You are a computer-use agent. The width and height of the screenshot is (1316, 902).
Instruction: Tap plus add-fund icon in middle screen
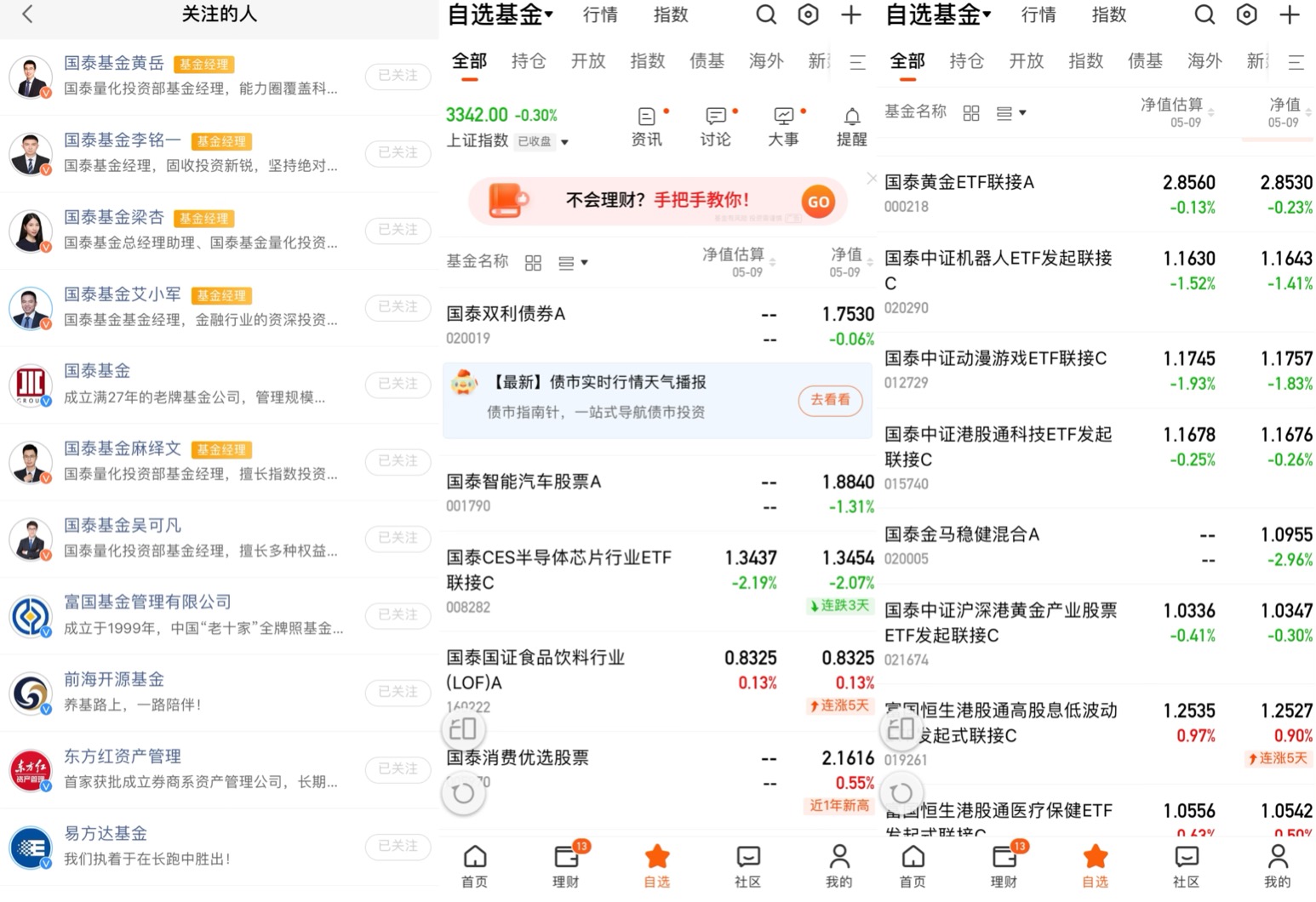tap(851, 14)
